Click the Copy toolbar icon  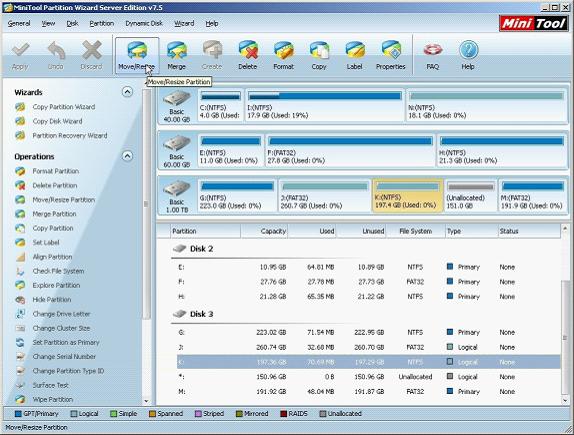(x=319, y=55)
